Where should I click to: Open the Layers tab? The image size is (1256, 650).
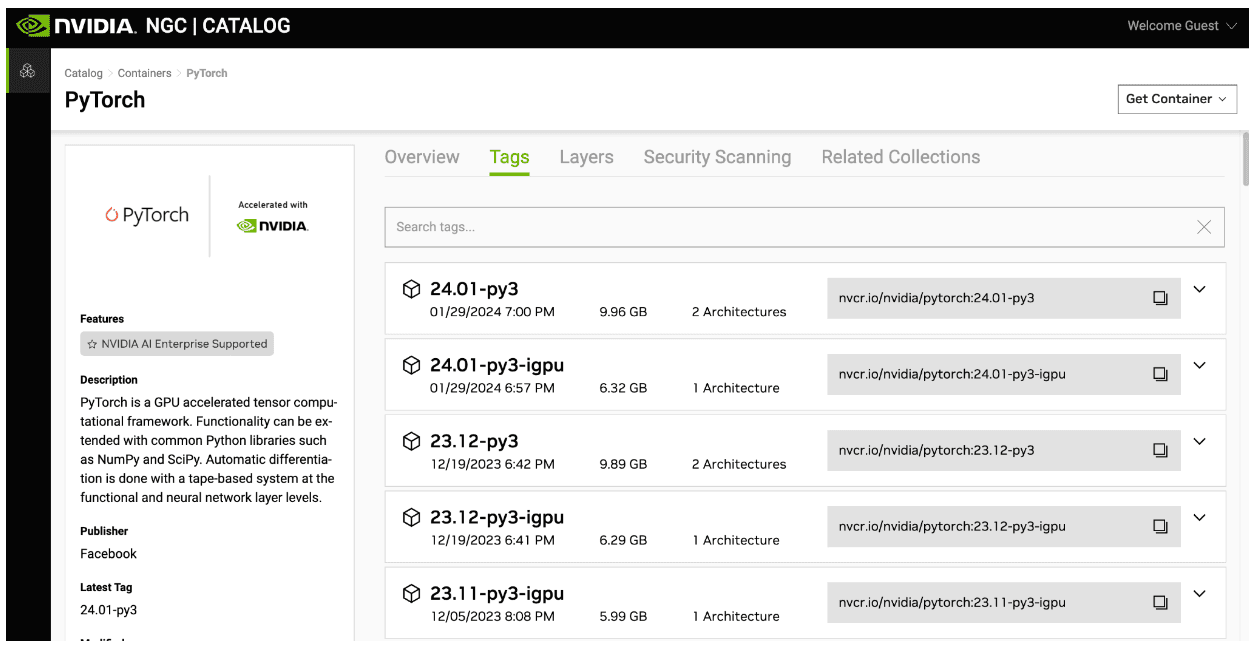[x=586, y=157]
